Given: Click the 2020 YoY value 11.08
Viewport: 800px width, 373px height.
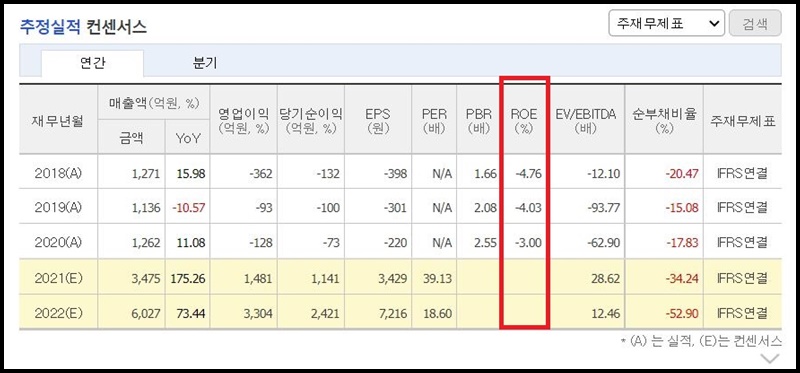Looking at the screenshot, I should coord(191,243).
